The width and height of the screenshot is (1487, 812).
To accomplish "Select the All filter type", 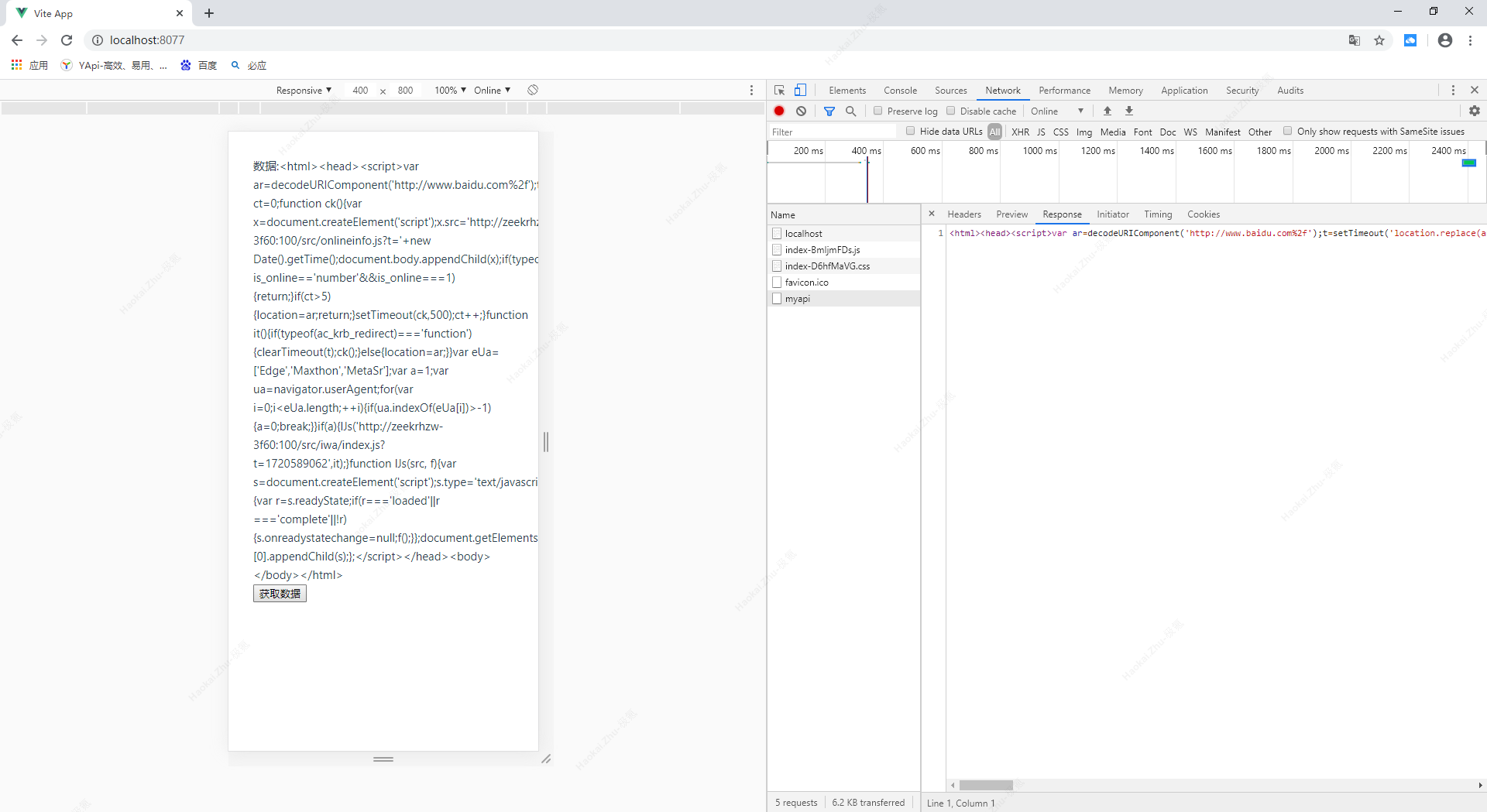I will 994,132.
